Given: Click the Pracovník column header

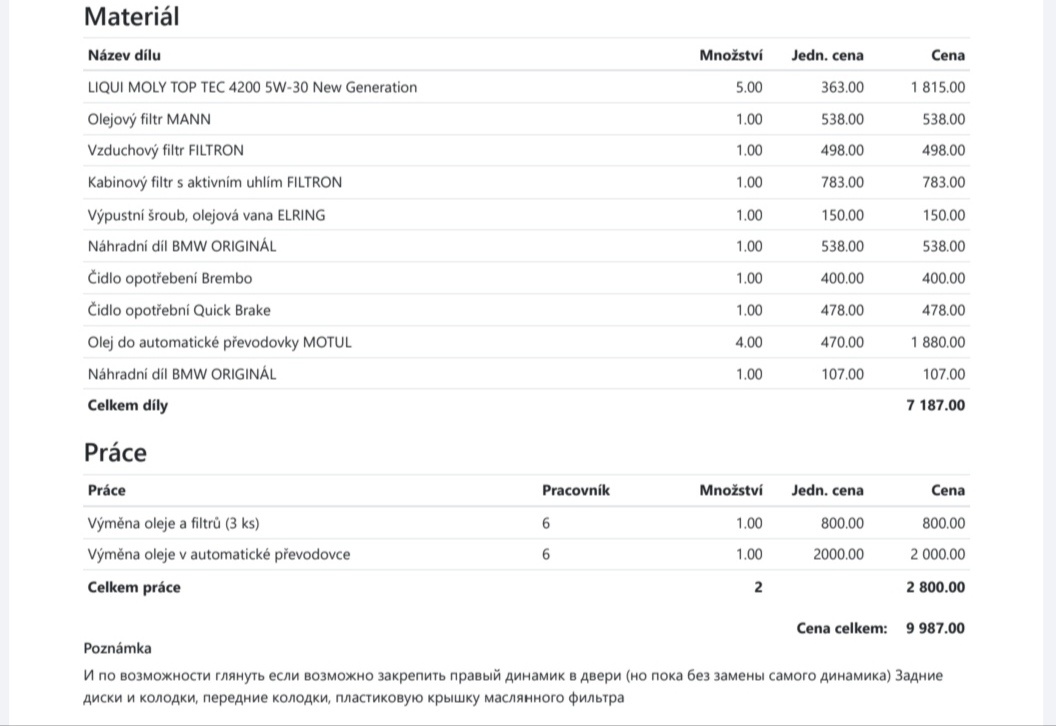Looking at the screenshot, I should pos(576,490).
